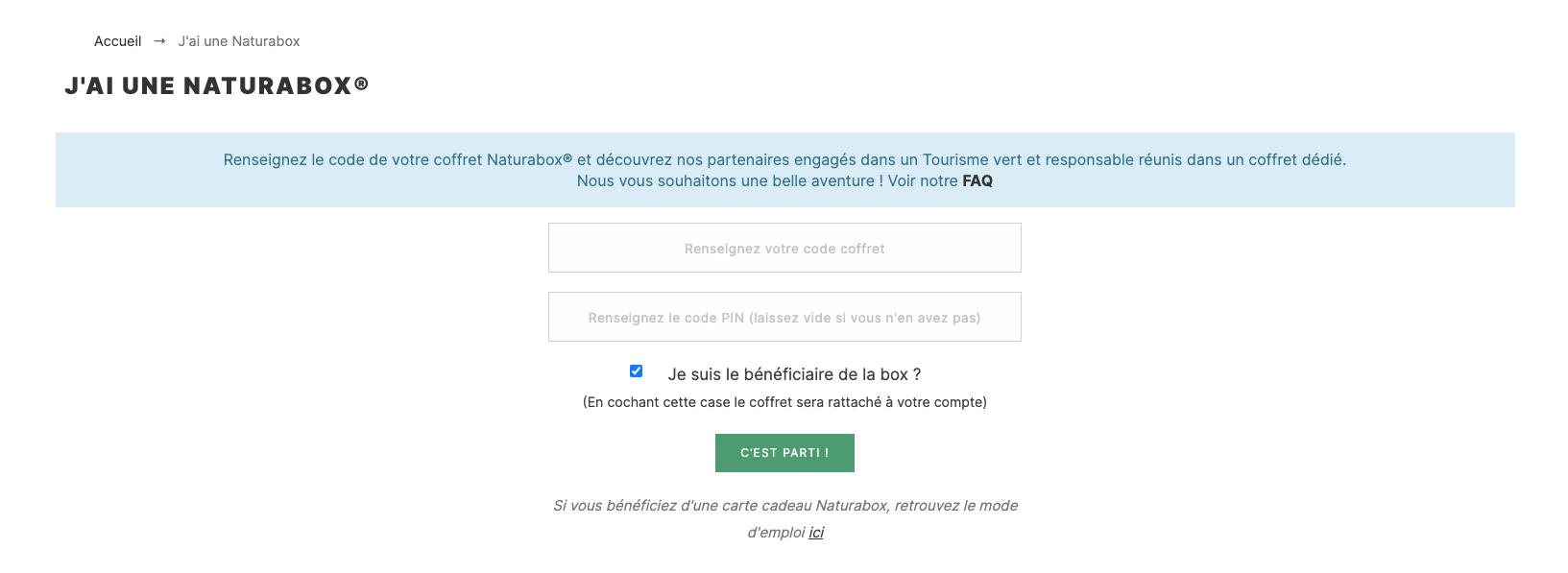Focus the "Renseignez votre code coffret" field

pos(784,249)
